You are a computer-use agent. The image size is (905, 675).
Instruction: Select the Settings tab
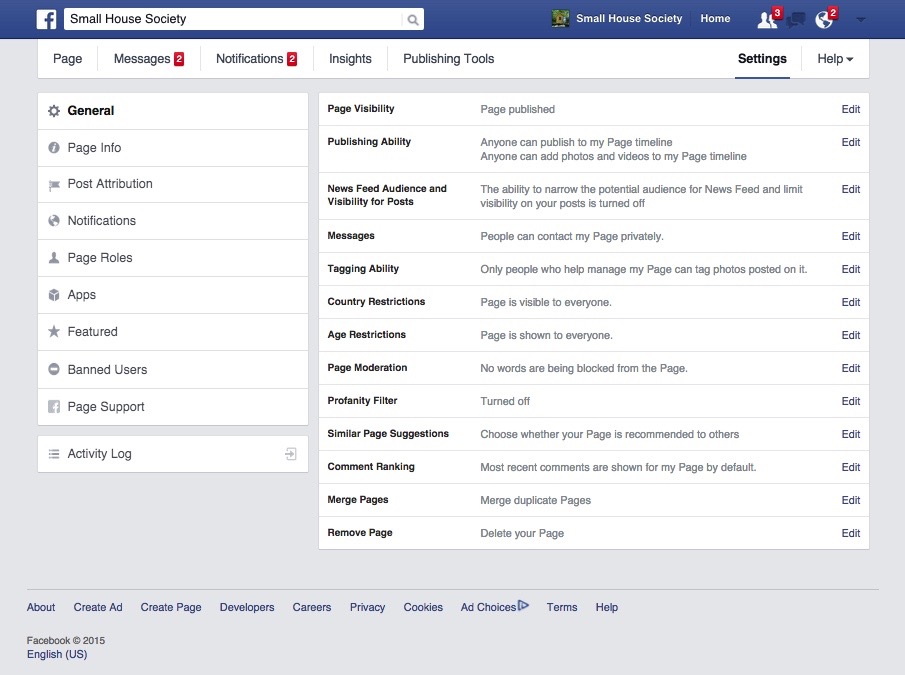click(x=762, y=59)
